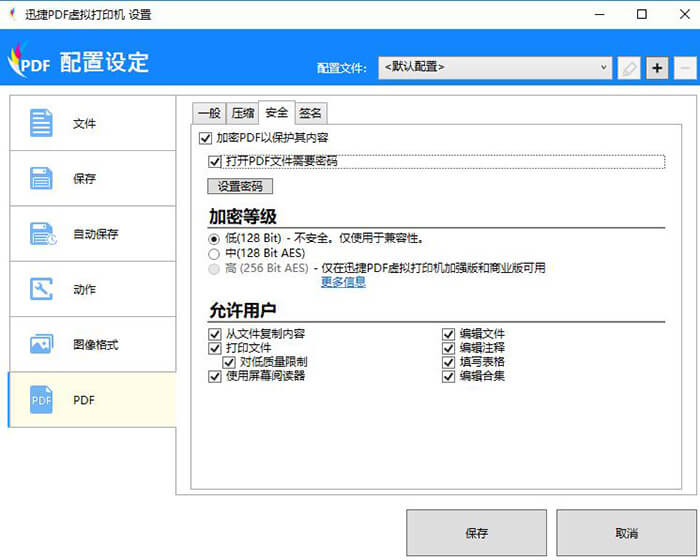This screenshot has height=560, width=700.
Task: Toggle 打印文件 permission checkbox
Action: click(x=215, y=348)
